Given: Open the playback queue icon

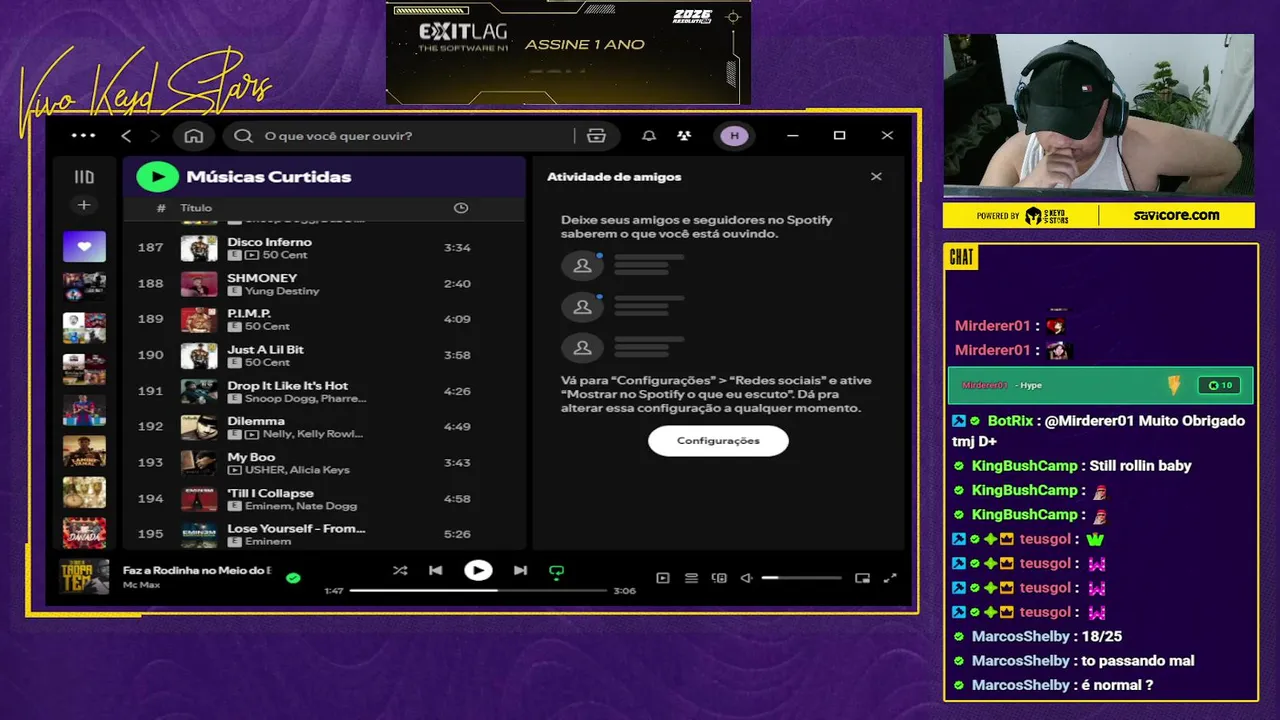Looking at the screenshot, I should click(691, 578).
